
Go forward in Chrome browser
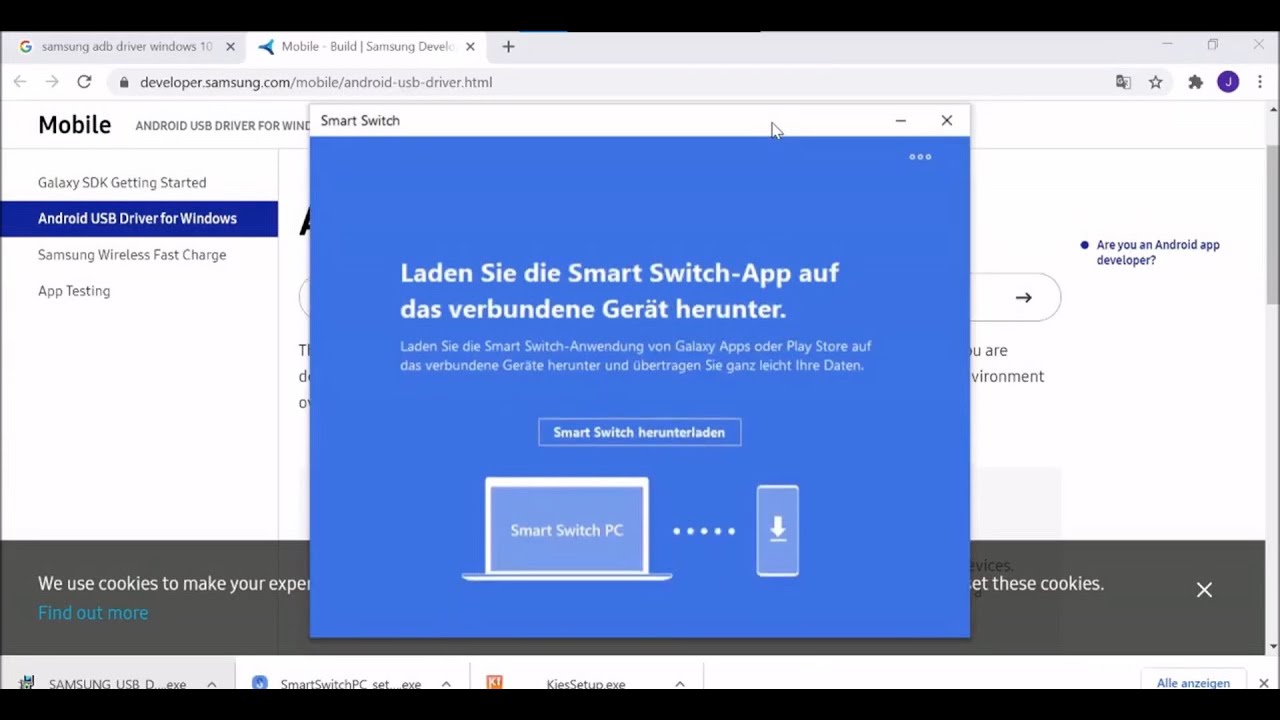tap(52, 82)
